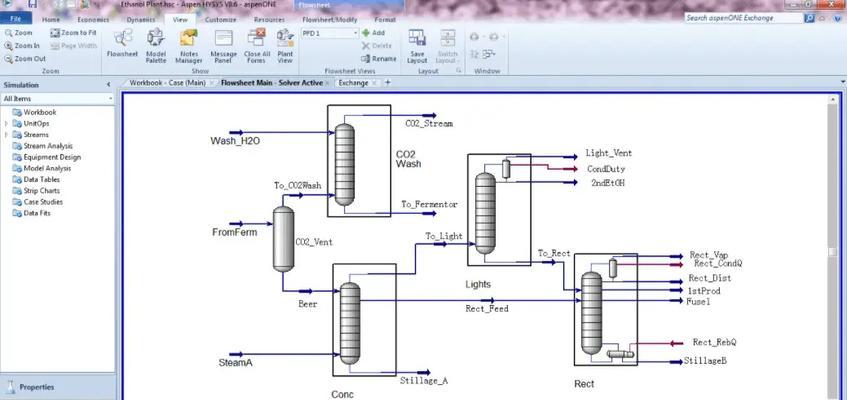Image resolution: width=847 pixels, height=400 pixels.
Task: Click Zoom In
Action: pyautogui.click(x=22, y=46)
